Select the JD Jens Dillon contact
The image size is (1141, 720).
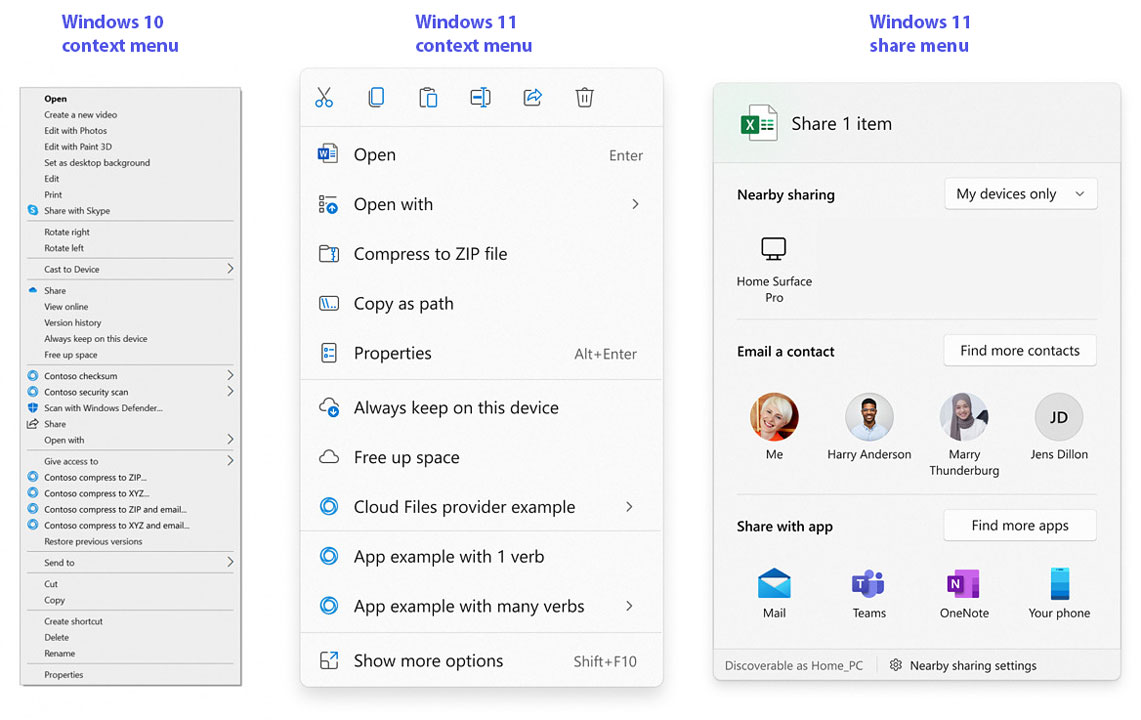tap(1059, 416)
